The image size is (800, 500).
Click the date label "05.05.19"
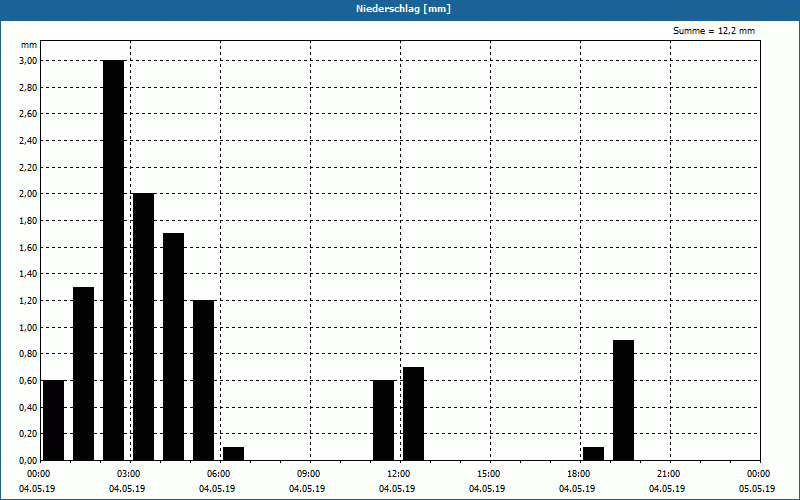coord(757,488)
